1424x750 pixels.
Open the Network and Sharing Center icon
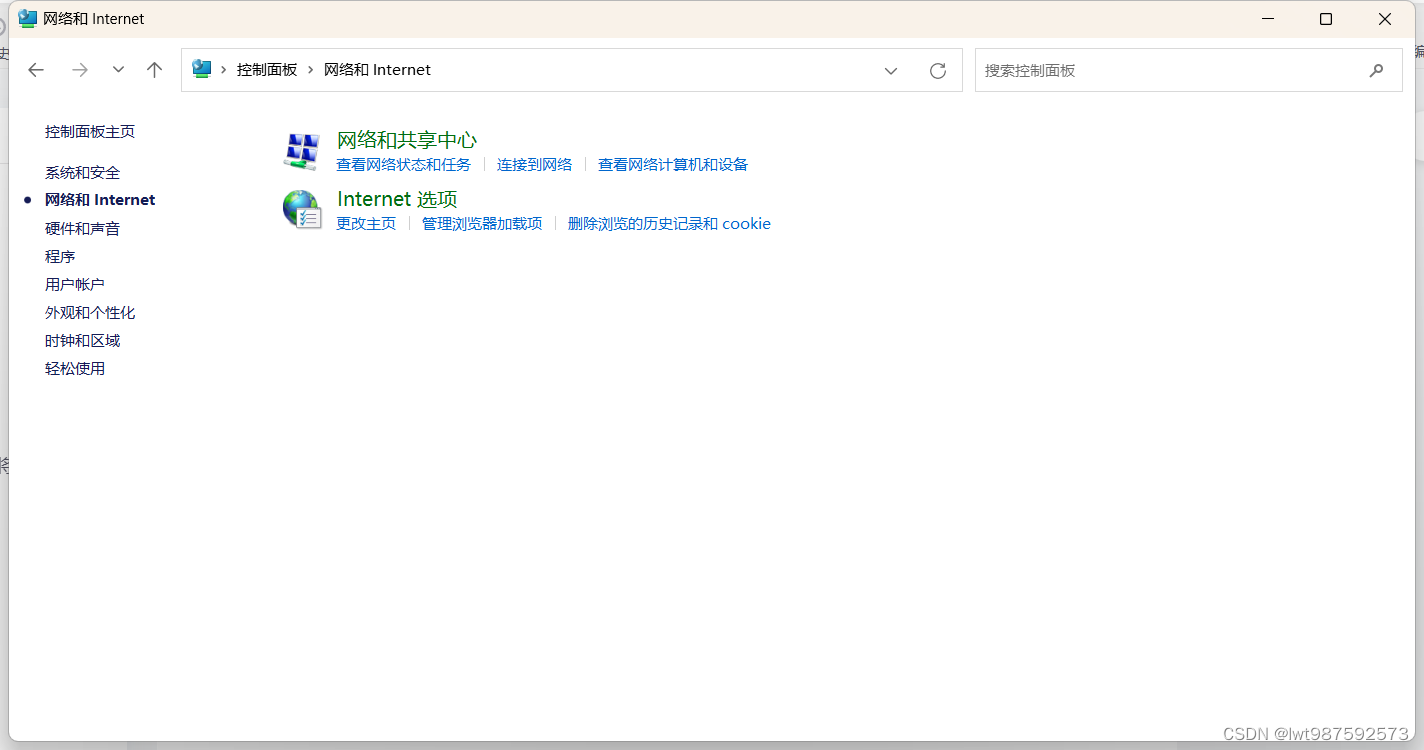coord(302,151)
